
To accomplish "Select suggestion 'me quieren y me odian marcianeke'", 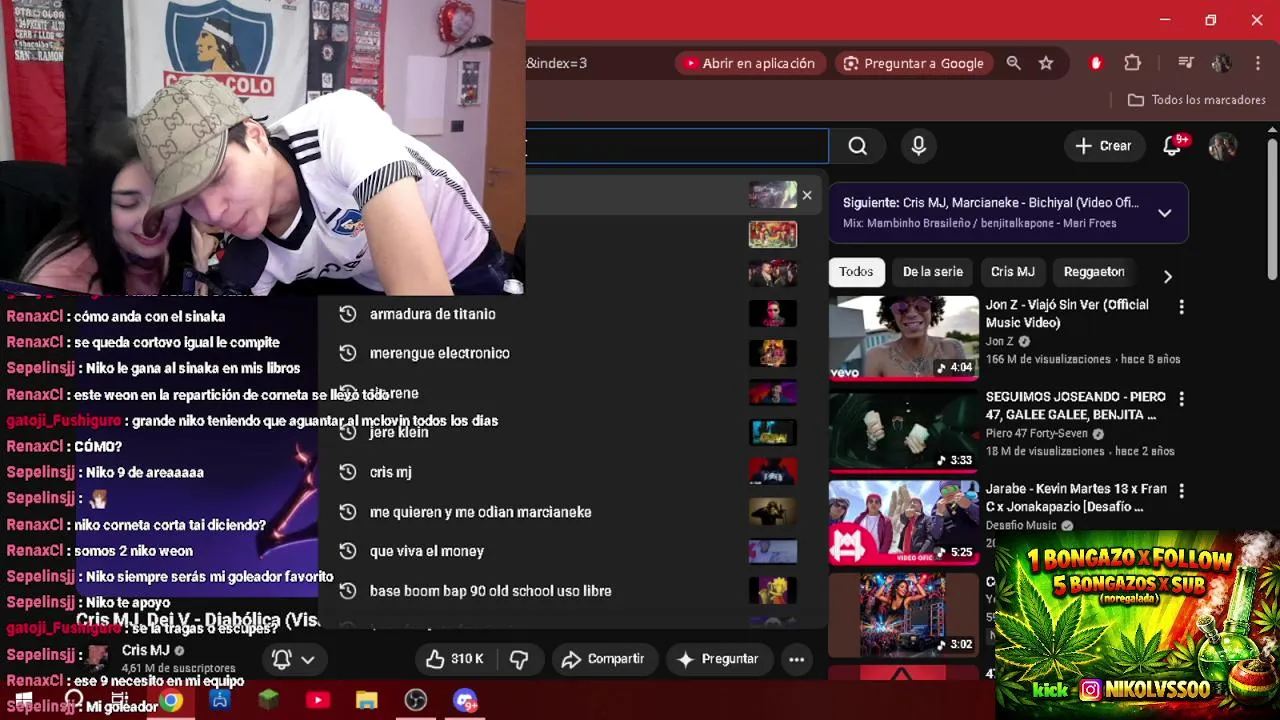I will 481,512.
